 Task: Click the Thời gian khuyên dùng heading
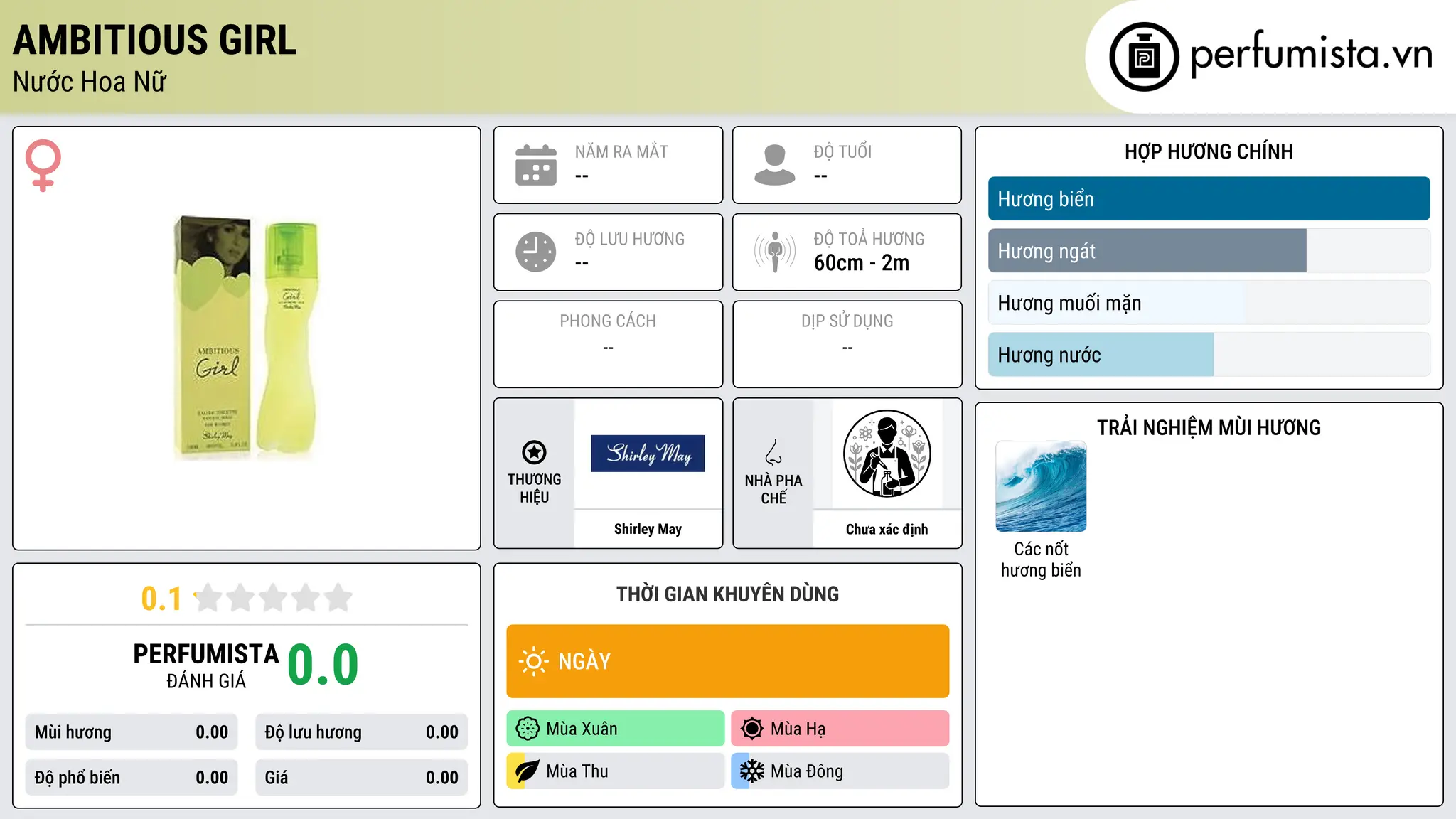[727, 594]
